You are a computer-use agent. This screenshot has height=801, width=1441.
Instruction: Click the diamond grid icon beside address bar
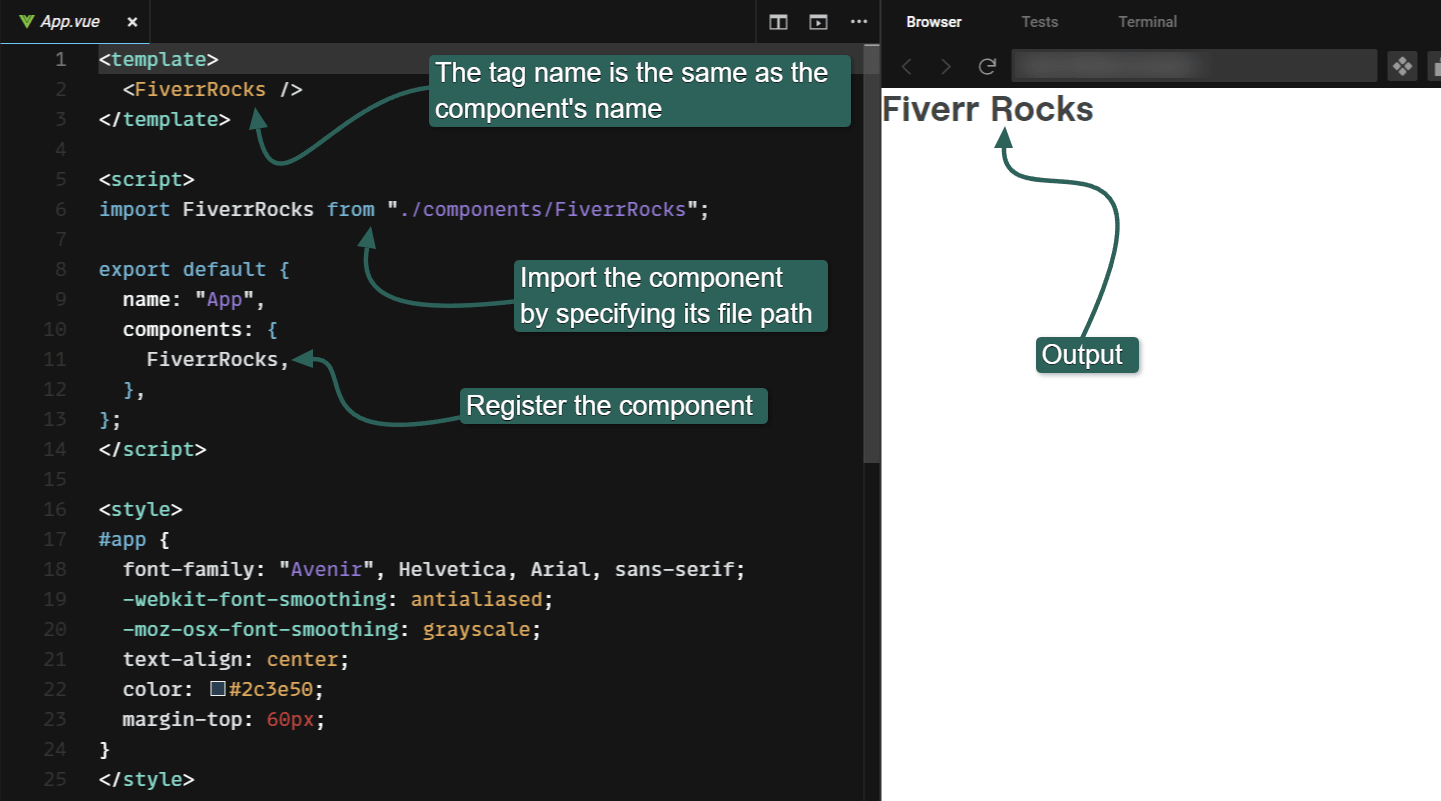click(1403, 66)
